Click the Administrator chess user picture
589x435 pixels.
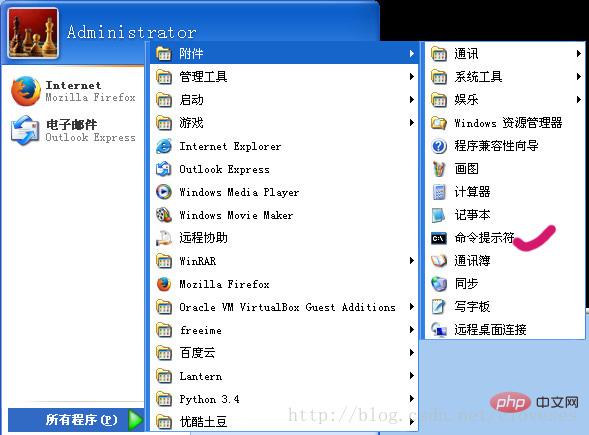click(x=33, y=33)
